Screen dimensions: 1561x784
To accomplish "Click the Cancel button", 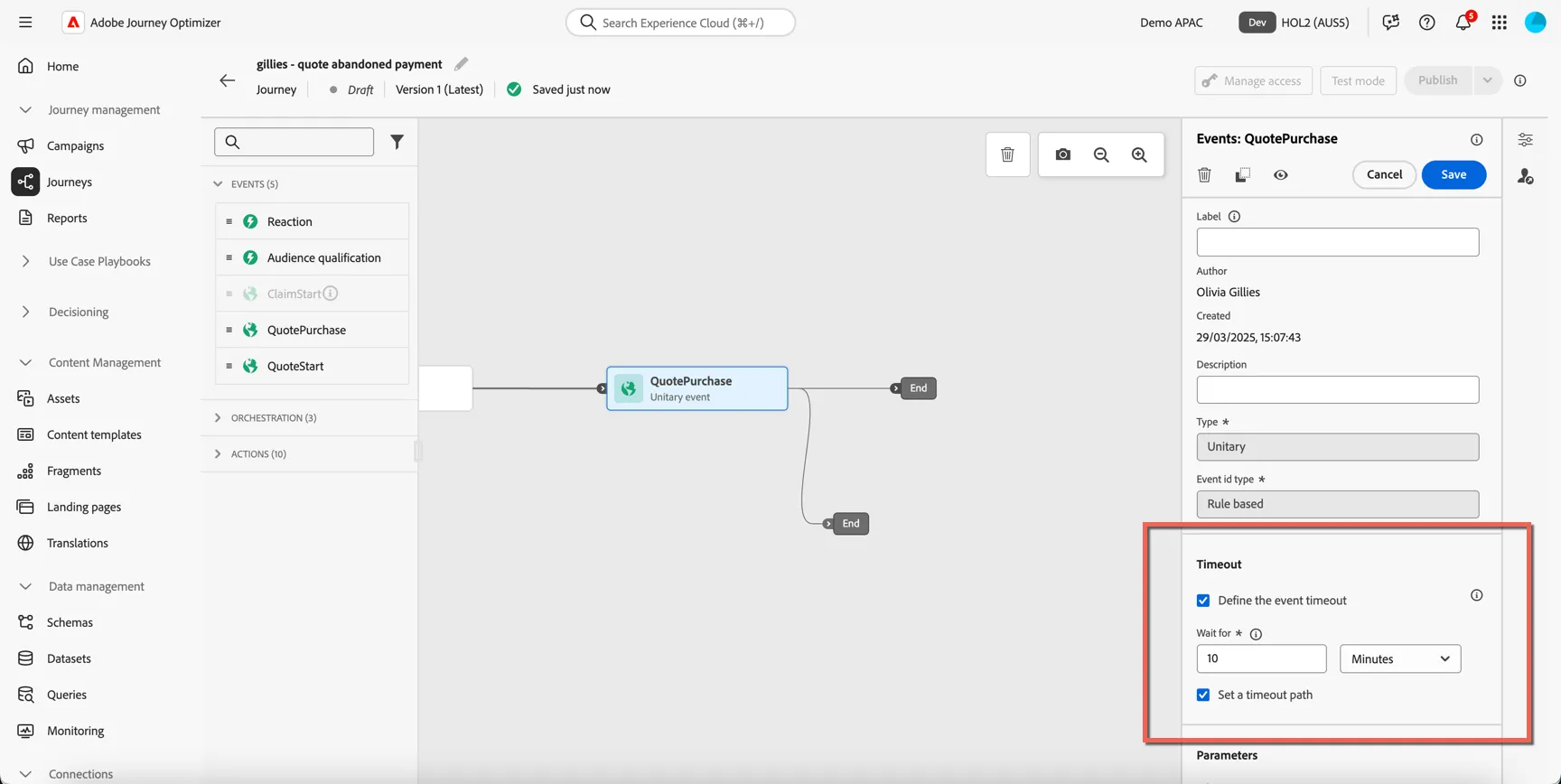I will coord(1384,174).
